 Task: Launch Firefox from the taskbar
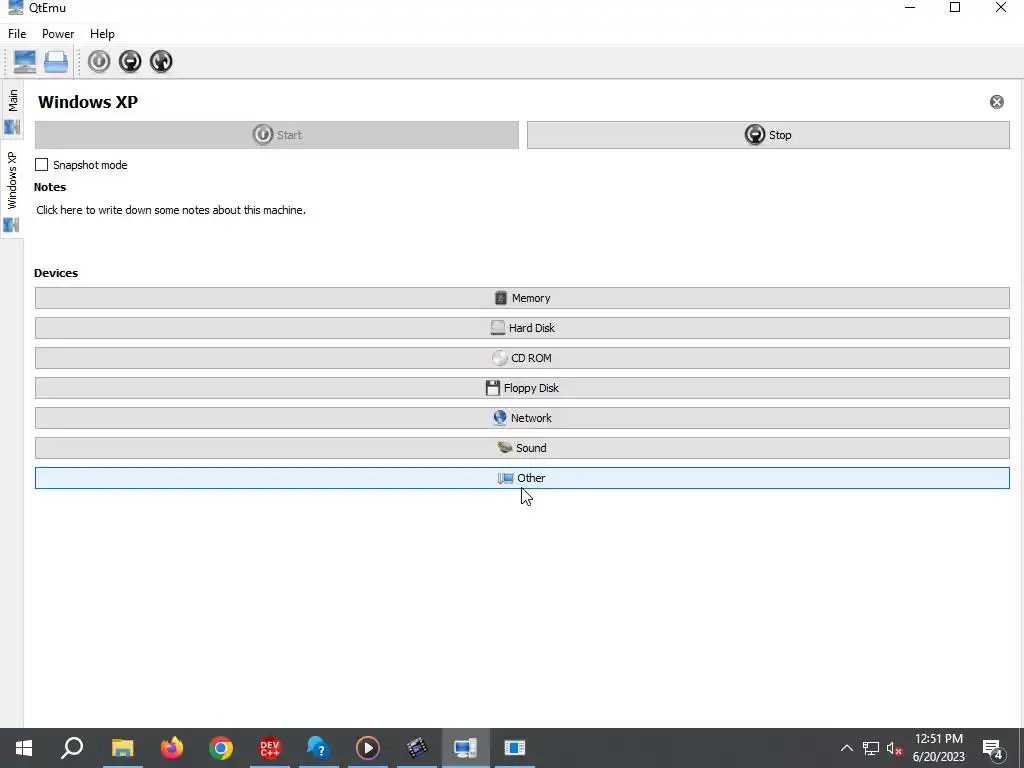pyautogui.click(x=172, y=748)
